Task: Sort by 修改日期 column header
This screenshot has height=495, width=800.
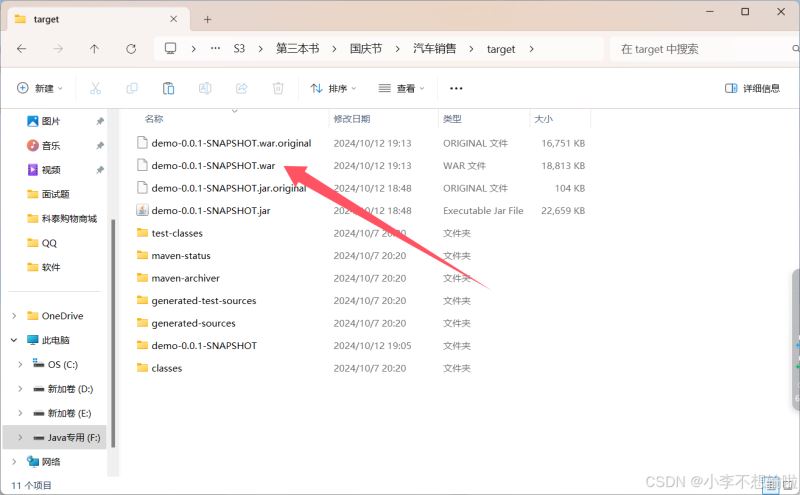Action: (x=352, y=119)
